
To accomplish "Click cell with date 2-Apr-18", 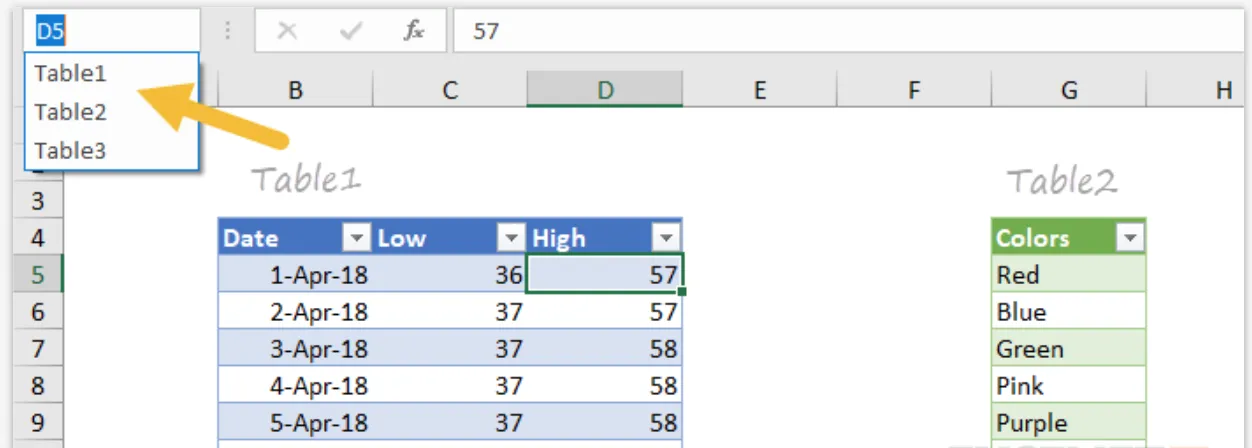I will [x=295, y=312].
